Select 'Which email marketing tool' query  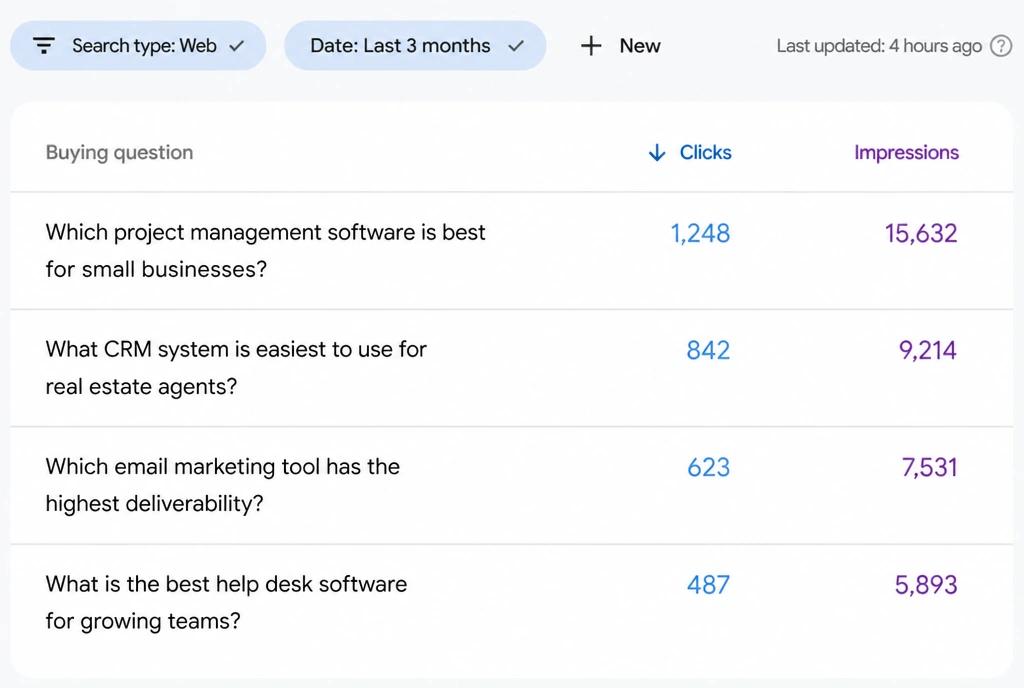tap(511, 485)
